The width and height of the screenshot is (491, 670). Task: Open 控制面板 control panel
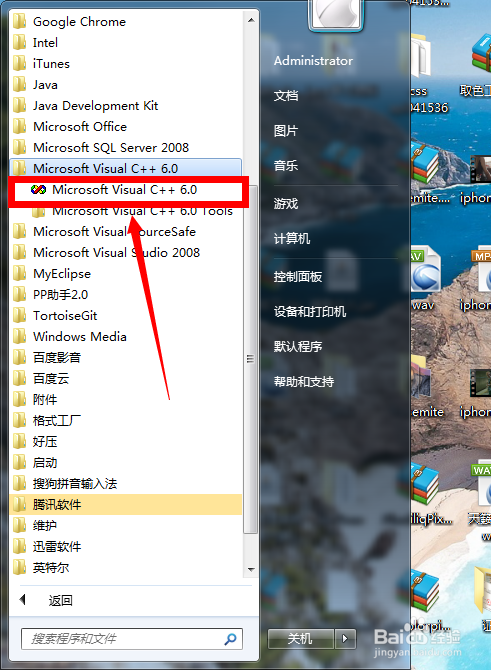(298, 276)
